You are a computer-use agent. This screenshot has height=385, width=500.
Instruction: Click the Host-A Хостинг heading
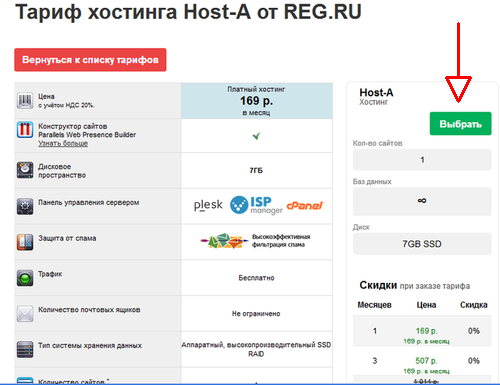[376, 96]
